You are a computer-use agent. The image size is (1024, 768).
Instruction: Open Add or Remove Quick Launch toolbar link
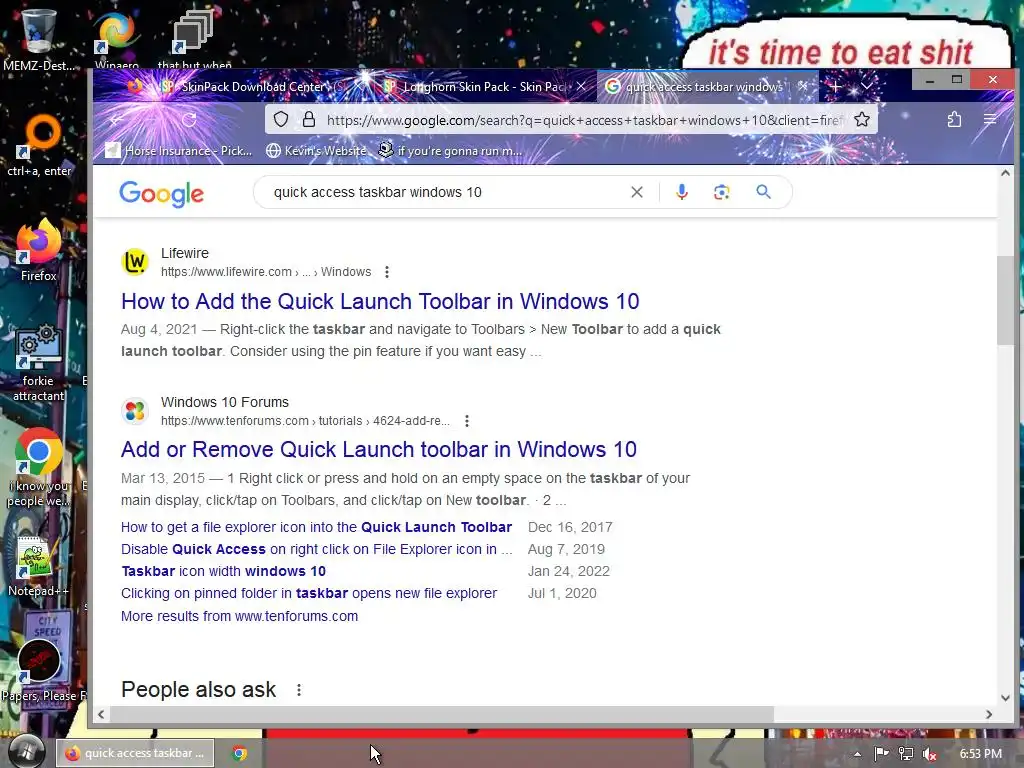(x=379, y=449)
